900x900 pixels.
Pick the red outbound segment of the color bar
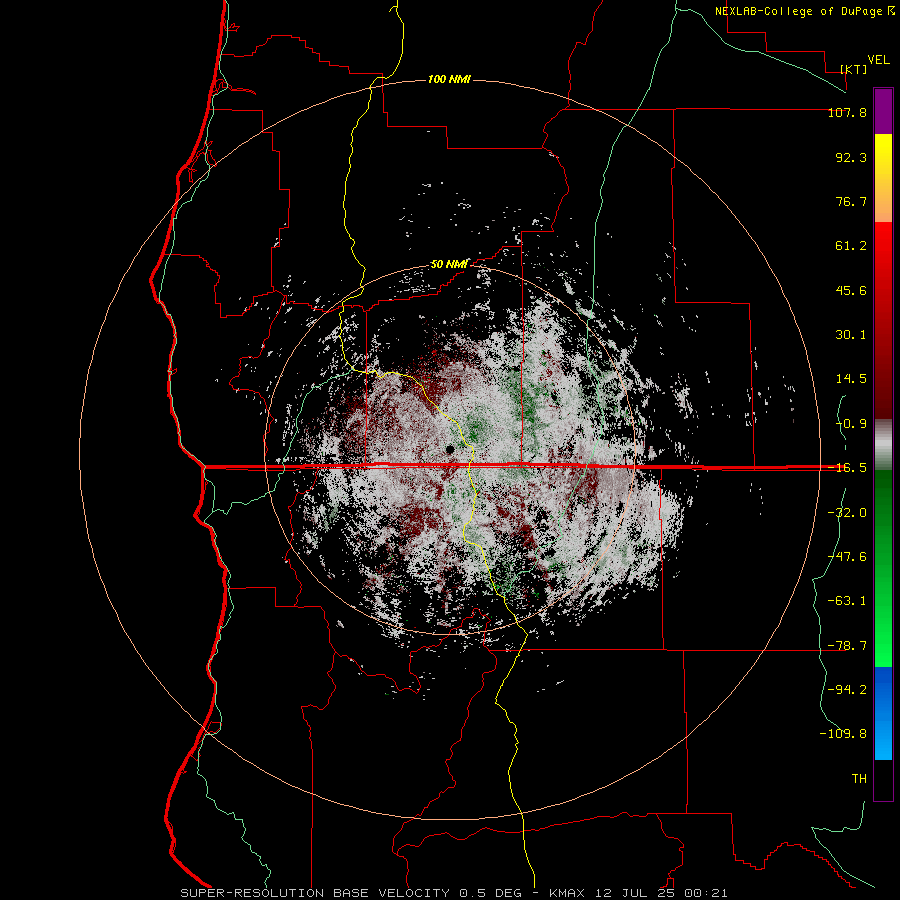click(883, 320)
